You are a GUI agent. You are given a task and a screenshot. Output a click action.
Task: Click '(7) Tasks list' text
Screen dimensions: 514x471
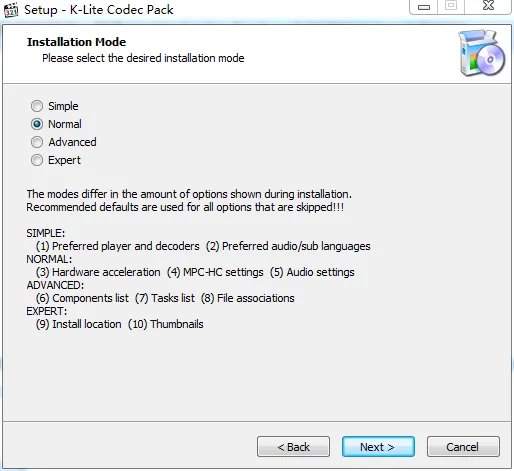pyautogui.click(x=165, y=298)
